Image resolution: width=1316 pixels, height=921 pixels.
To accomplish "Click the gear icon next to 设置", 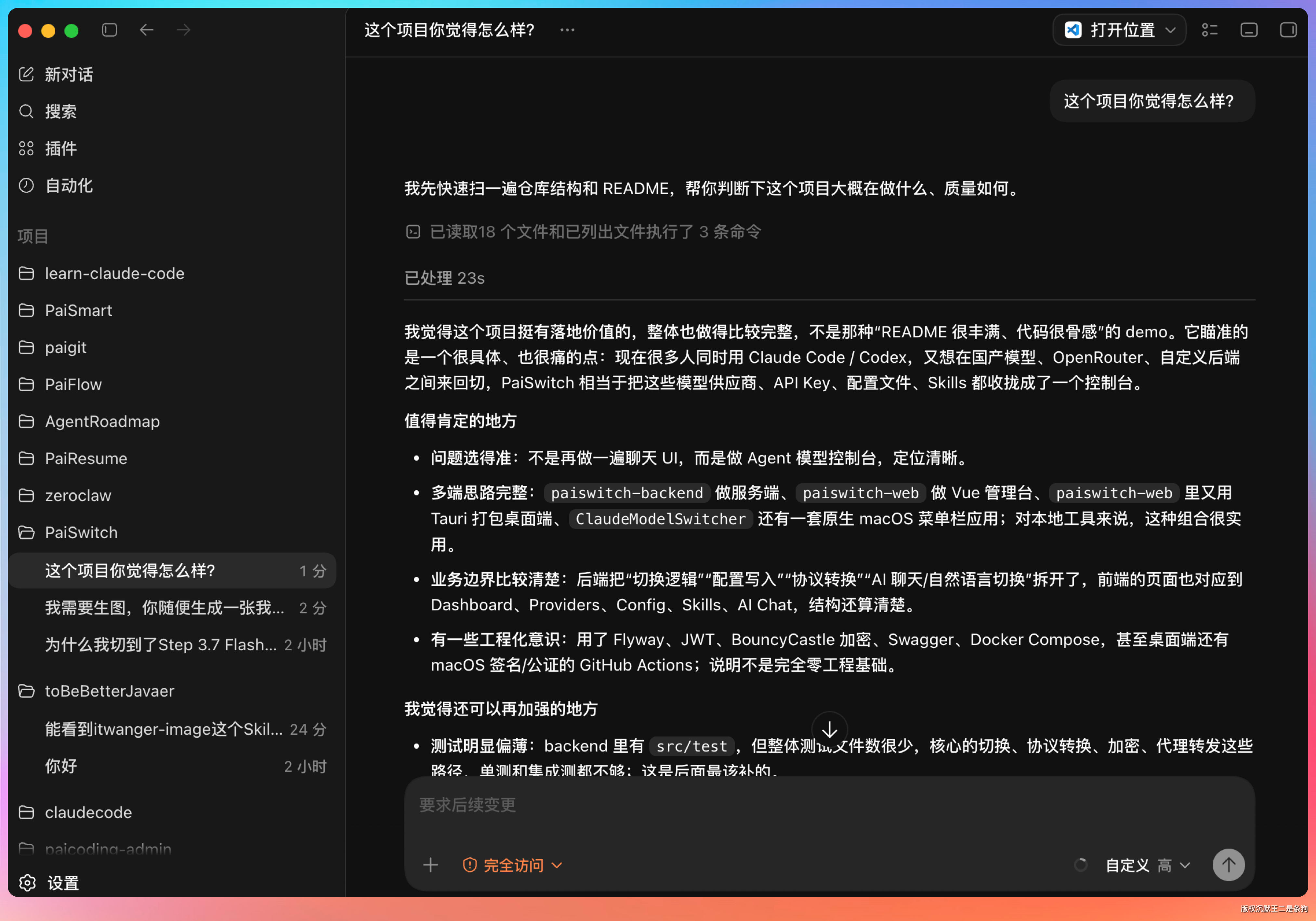I will pos(27,883).
